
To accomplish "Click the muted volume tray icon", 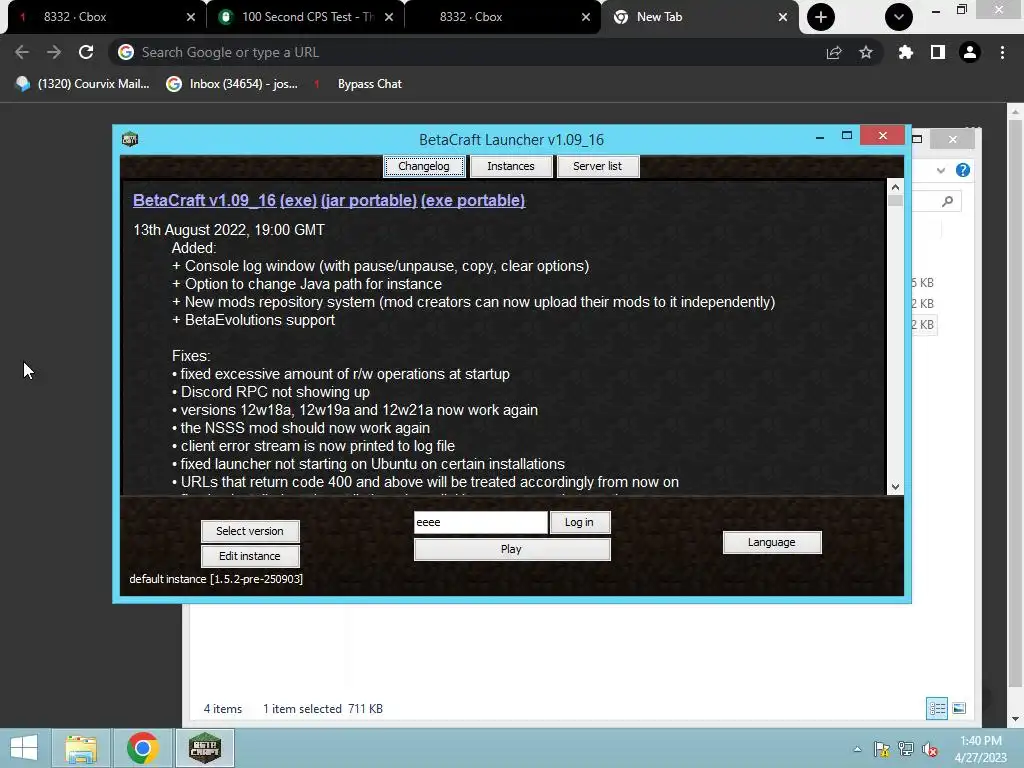I will [x=929, y=750].
